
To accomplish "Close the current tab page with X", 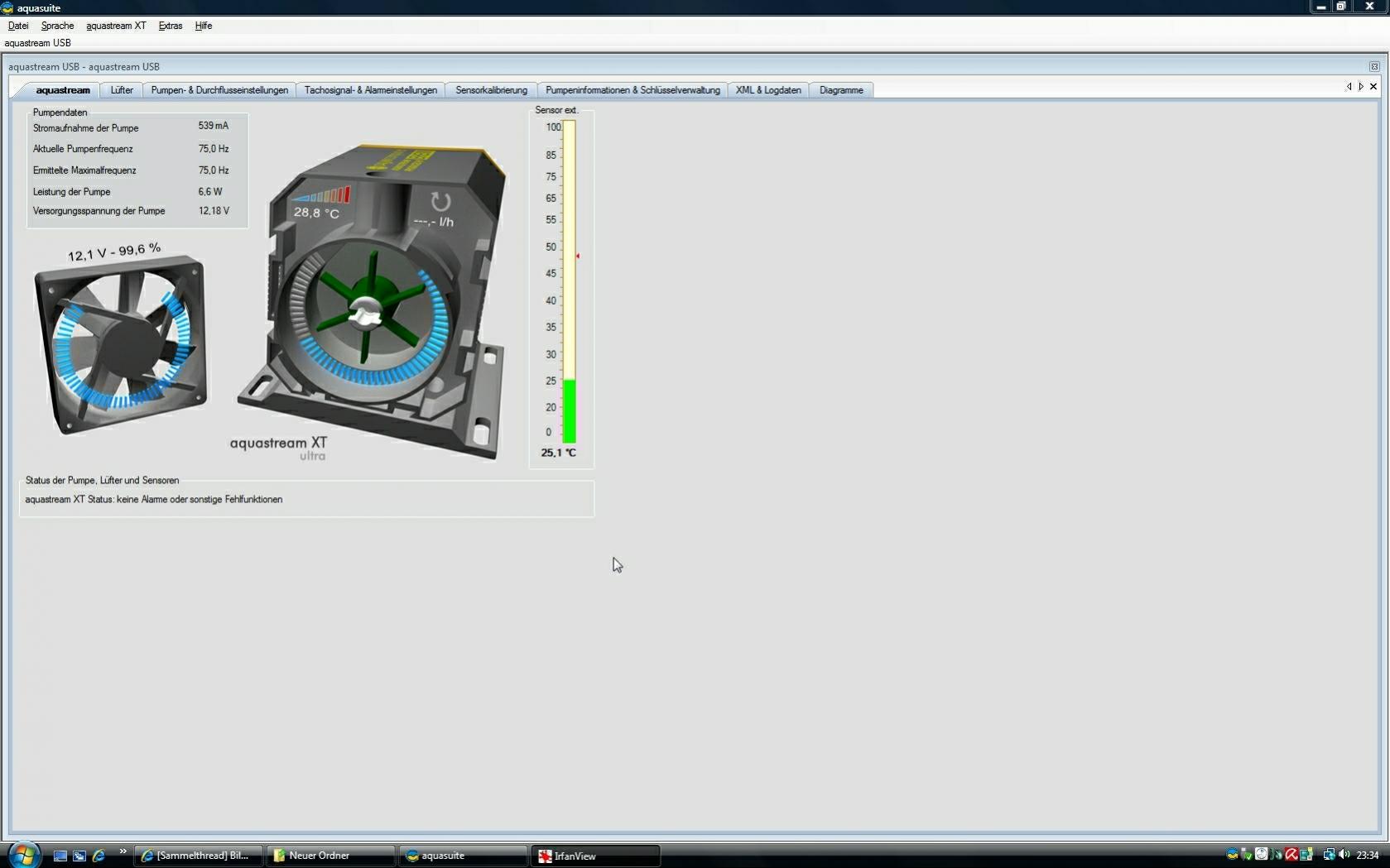I will click(x=1373, y=86).
